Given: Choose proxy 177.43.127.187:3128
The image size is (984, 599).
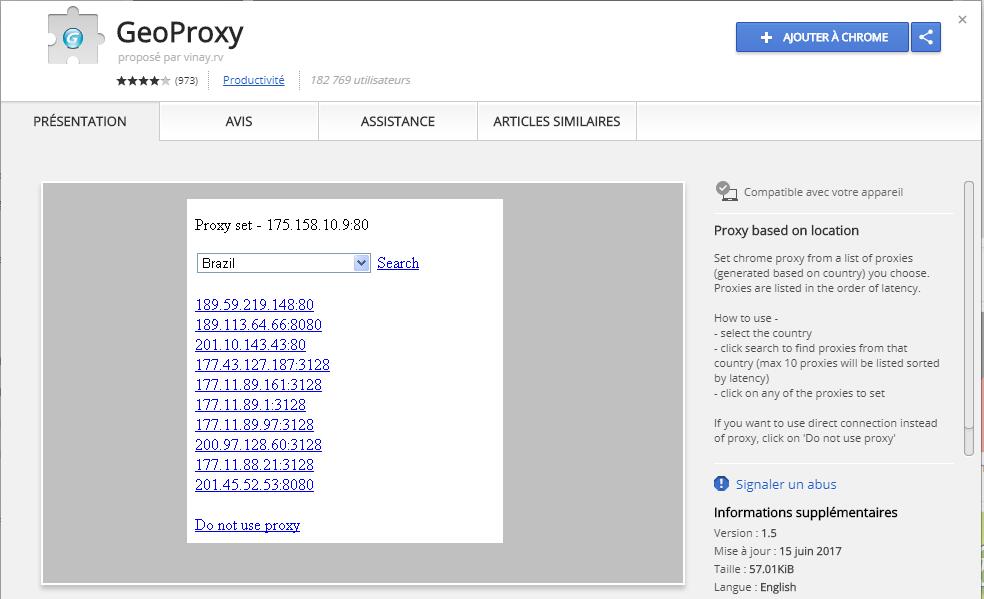Looking at the screenshot, I should tap(262, 365).
